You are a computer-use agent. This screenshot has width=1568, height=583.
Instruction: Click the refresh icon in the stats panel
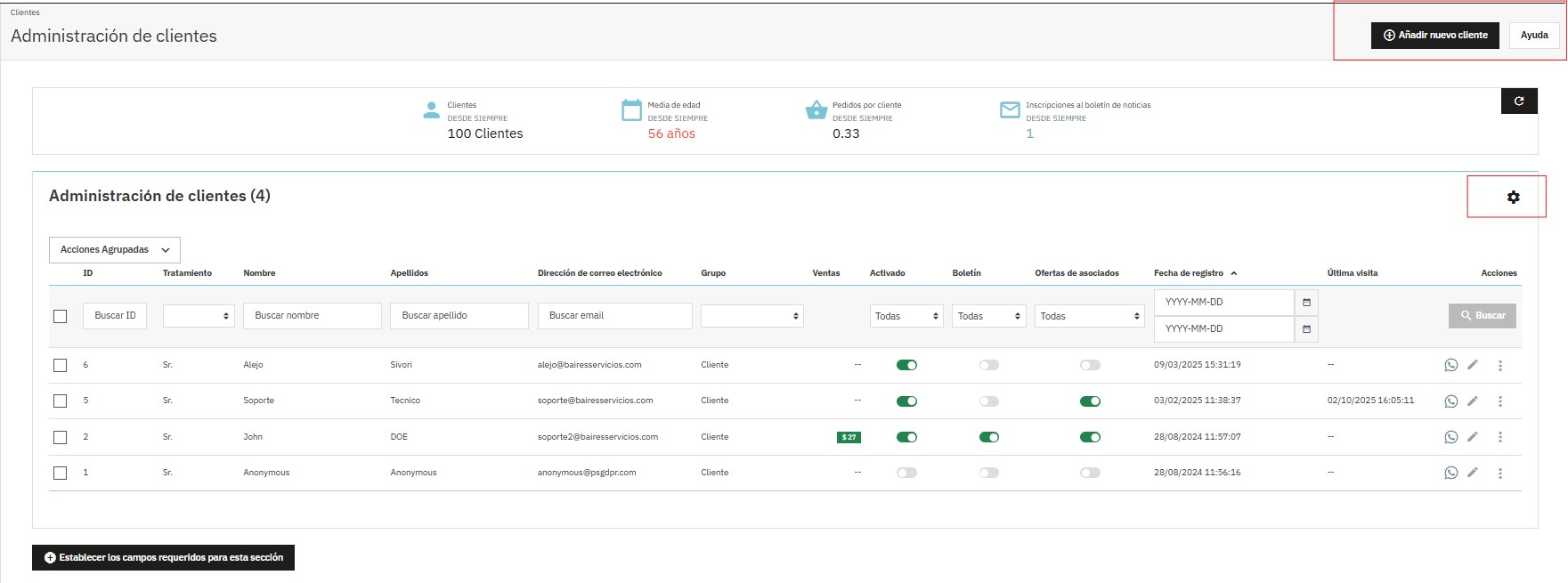1518,101
